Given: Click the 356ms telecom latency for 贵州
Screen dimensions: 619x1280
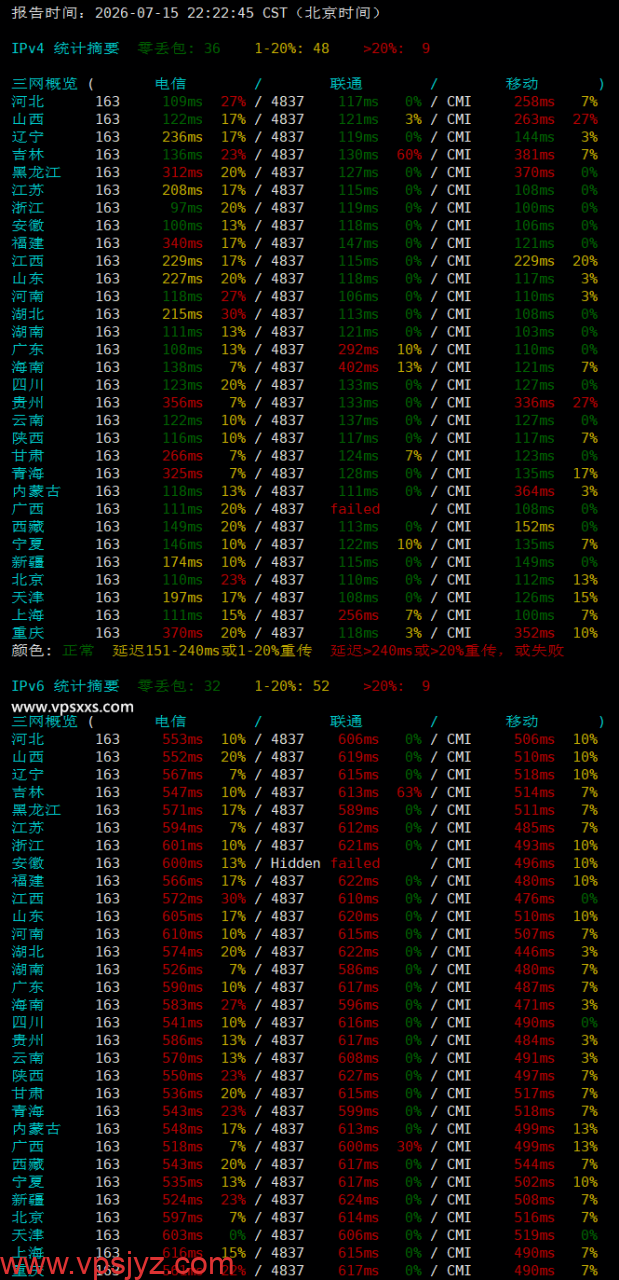Looking at the screenshot, I should point(182,403).
